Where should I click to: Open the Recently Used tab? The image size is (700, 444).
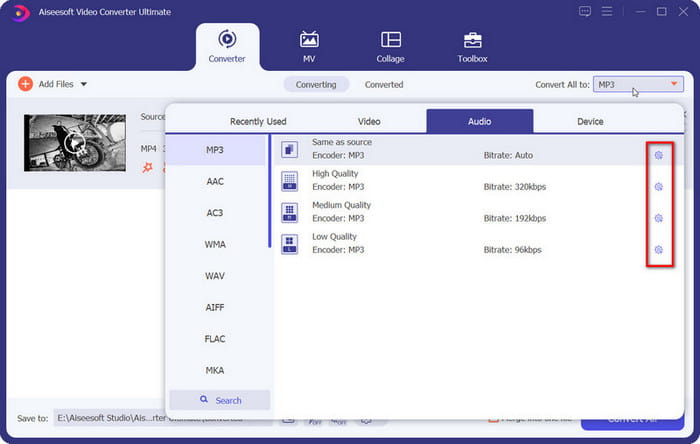click(x=258, y=121)
